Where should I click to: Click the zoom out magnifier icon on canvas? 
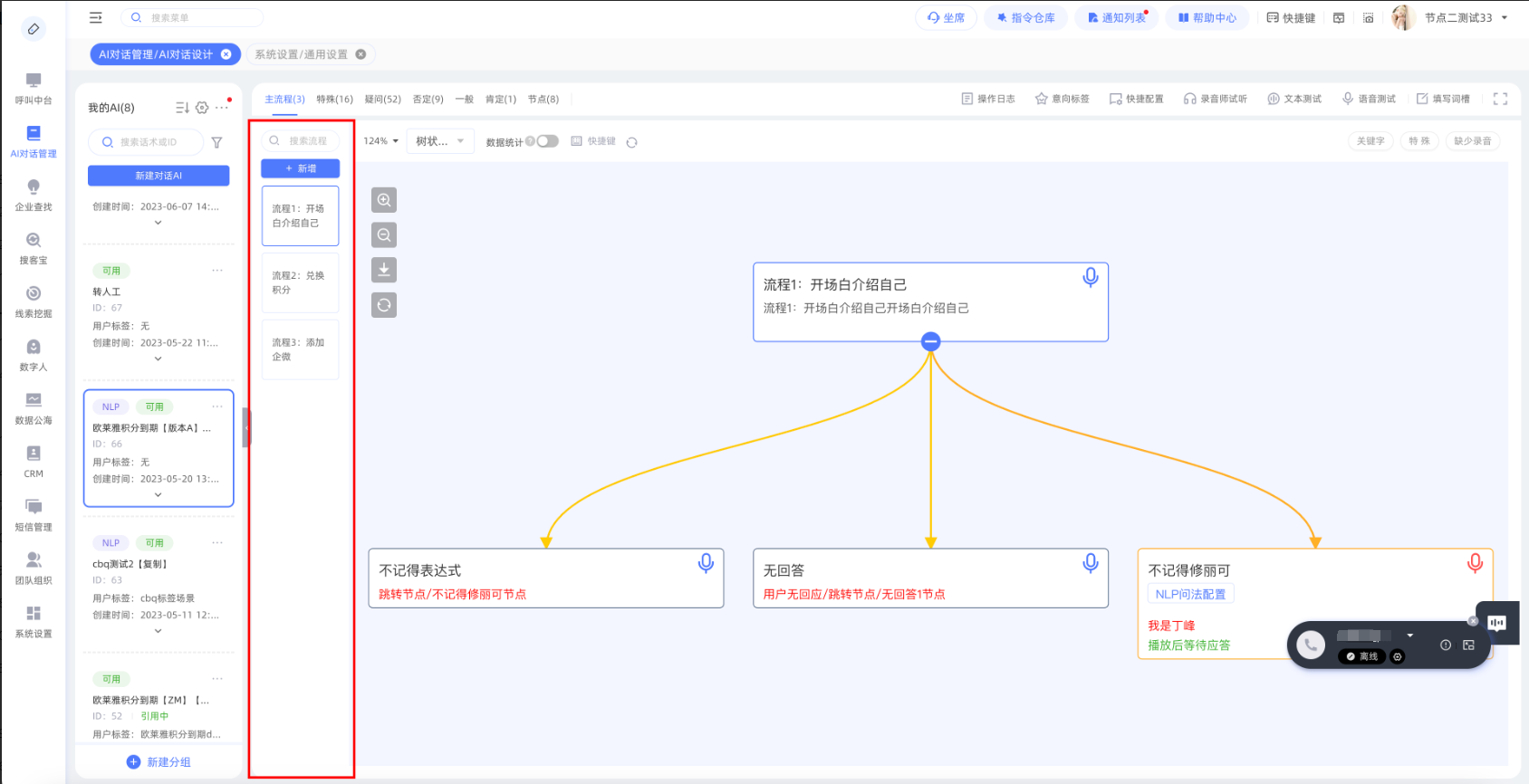(384, 235)
